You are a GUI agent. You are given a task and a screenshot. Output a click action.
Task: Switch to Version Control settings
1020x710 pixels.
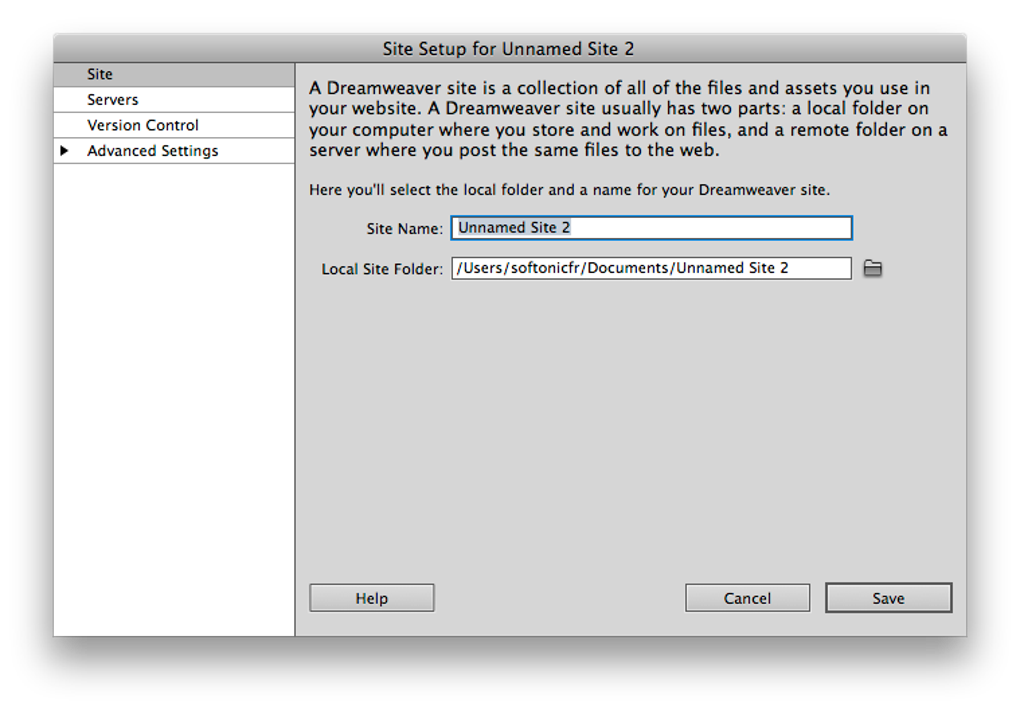pos(143,125)
